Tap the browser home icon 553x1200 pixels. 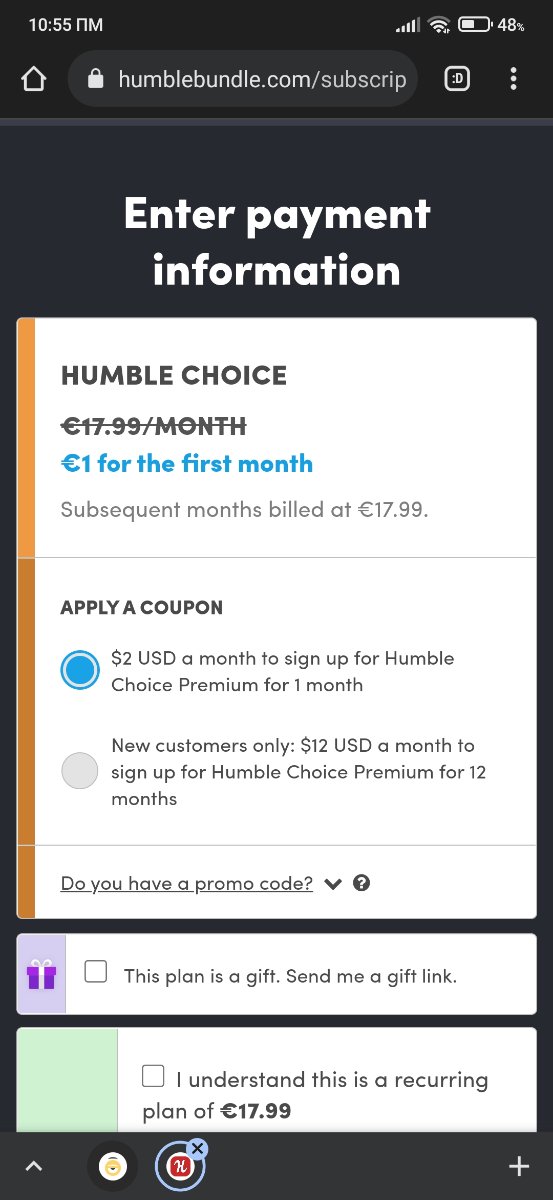click(33, 79)
